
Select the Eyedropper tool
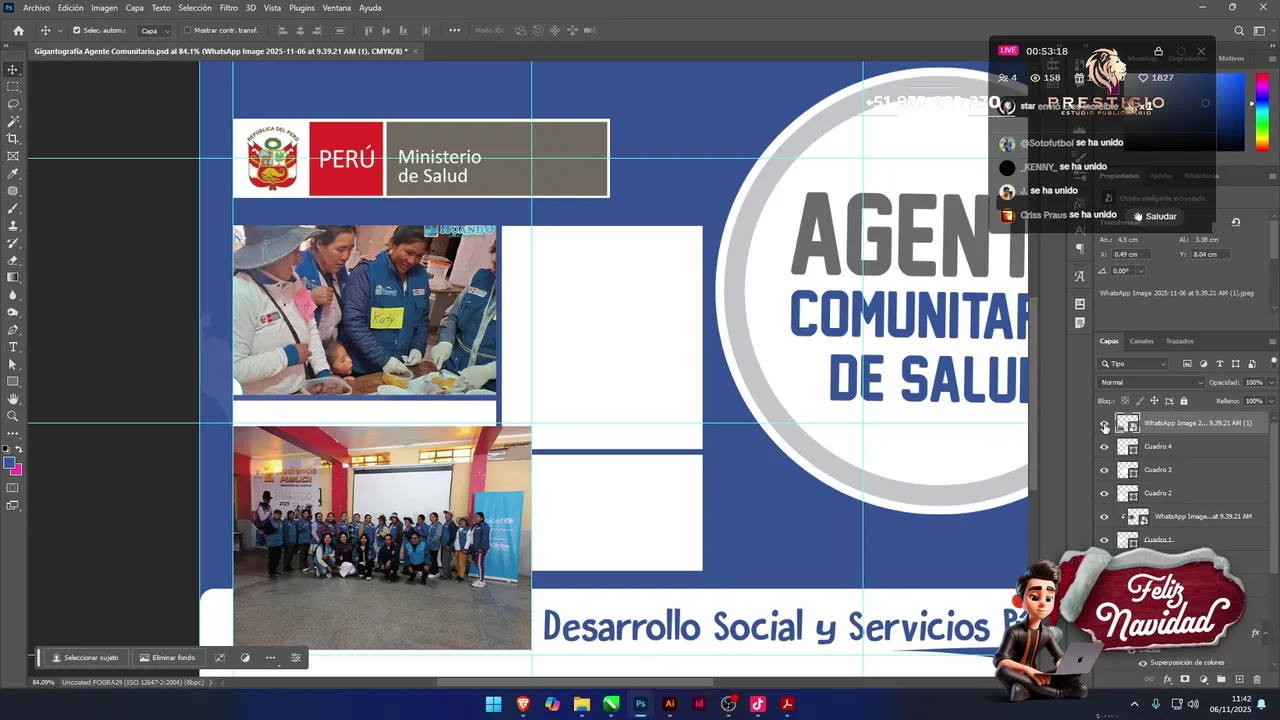pyautogui.click(x=13, y=173)
